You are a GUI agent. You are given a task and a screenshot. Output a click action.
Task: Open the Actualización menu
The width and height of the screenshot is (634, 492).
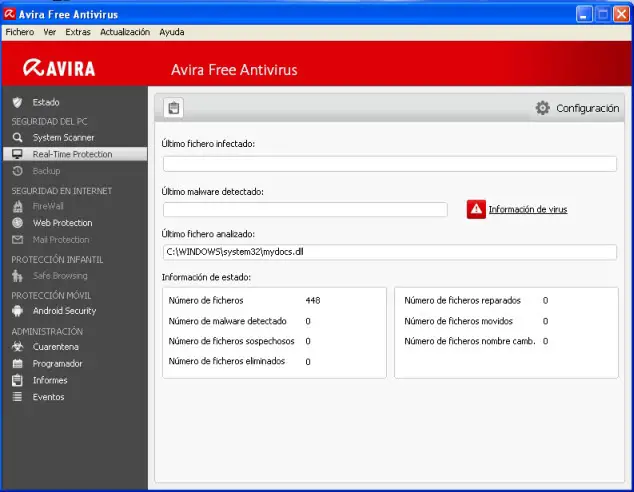pos(125,32)
